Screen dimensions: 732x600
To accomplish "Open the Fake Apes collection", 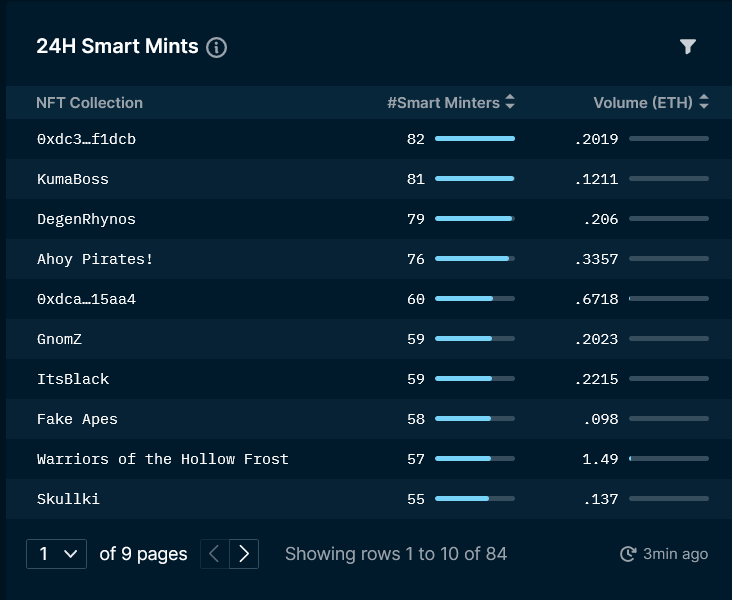I will tap(77, 419).
